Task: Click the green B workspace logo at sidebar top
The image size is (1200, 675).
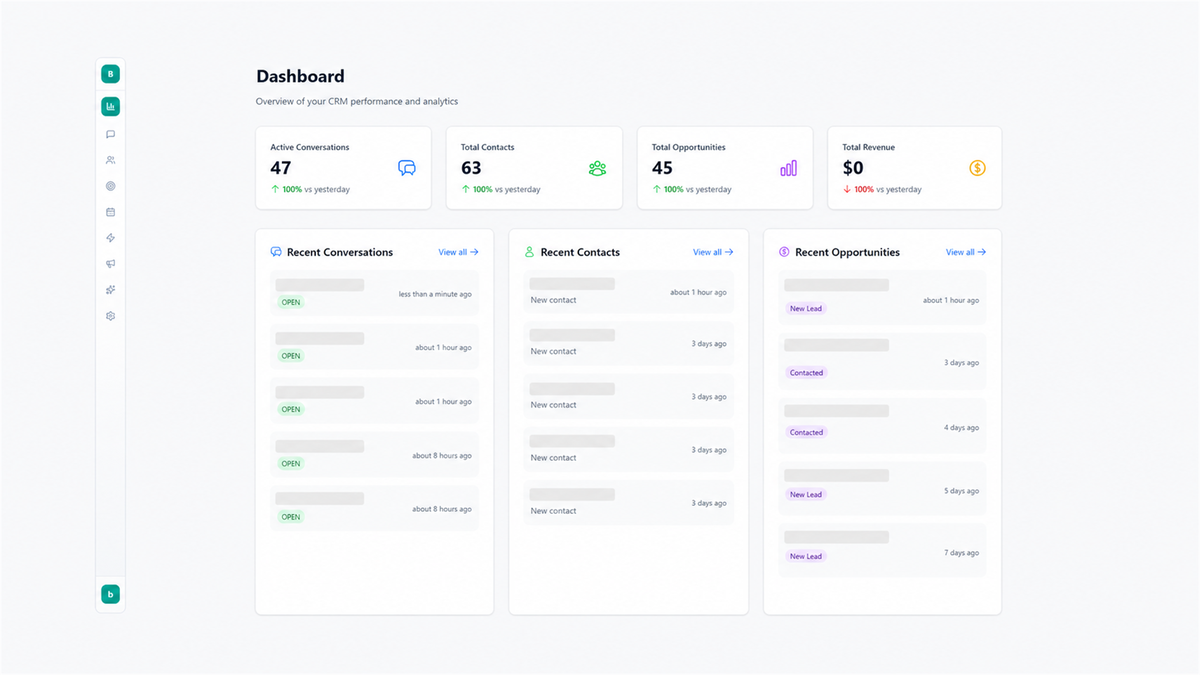Action: [110, 73]
